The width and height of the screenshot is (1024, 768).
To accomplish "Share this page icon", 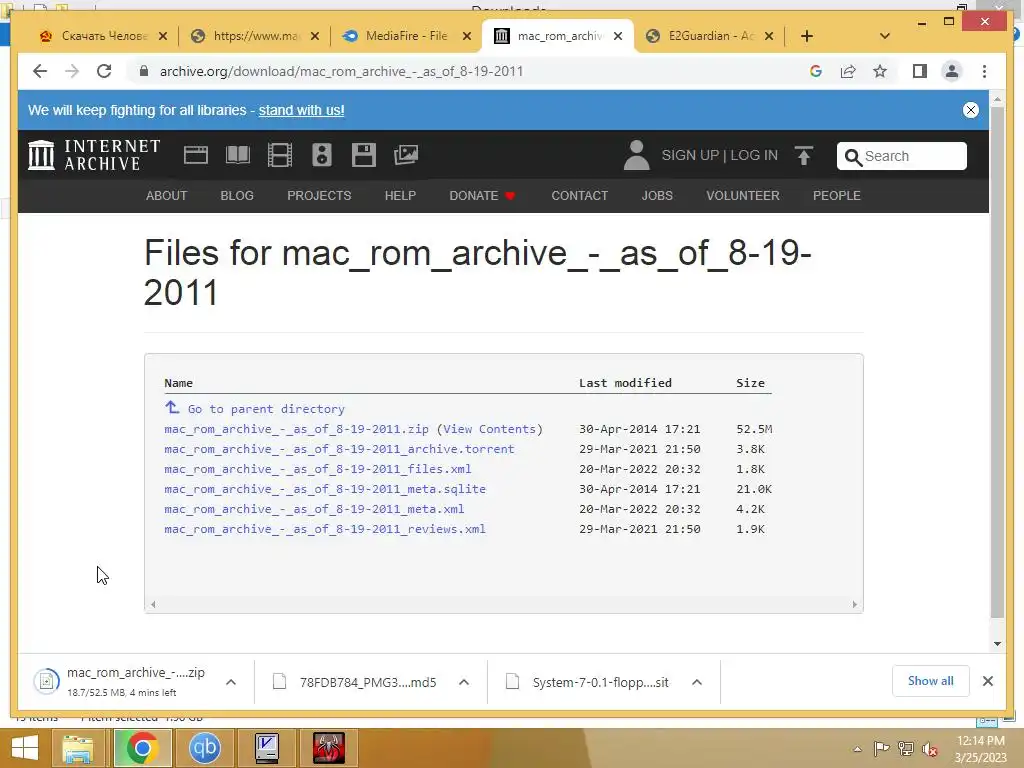I will pyautogui.click(x=848, y=71).
